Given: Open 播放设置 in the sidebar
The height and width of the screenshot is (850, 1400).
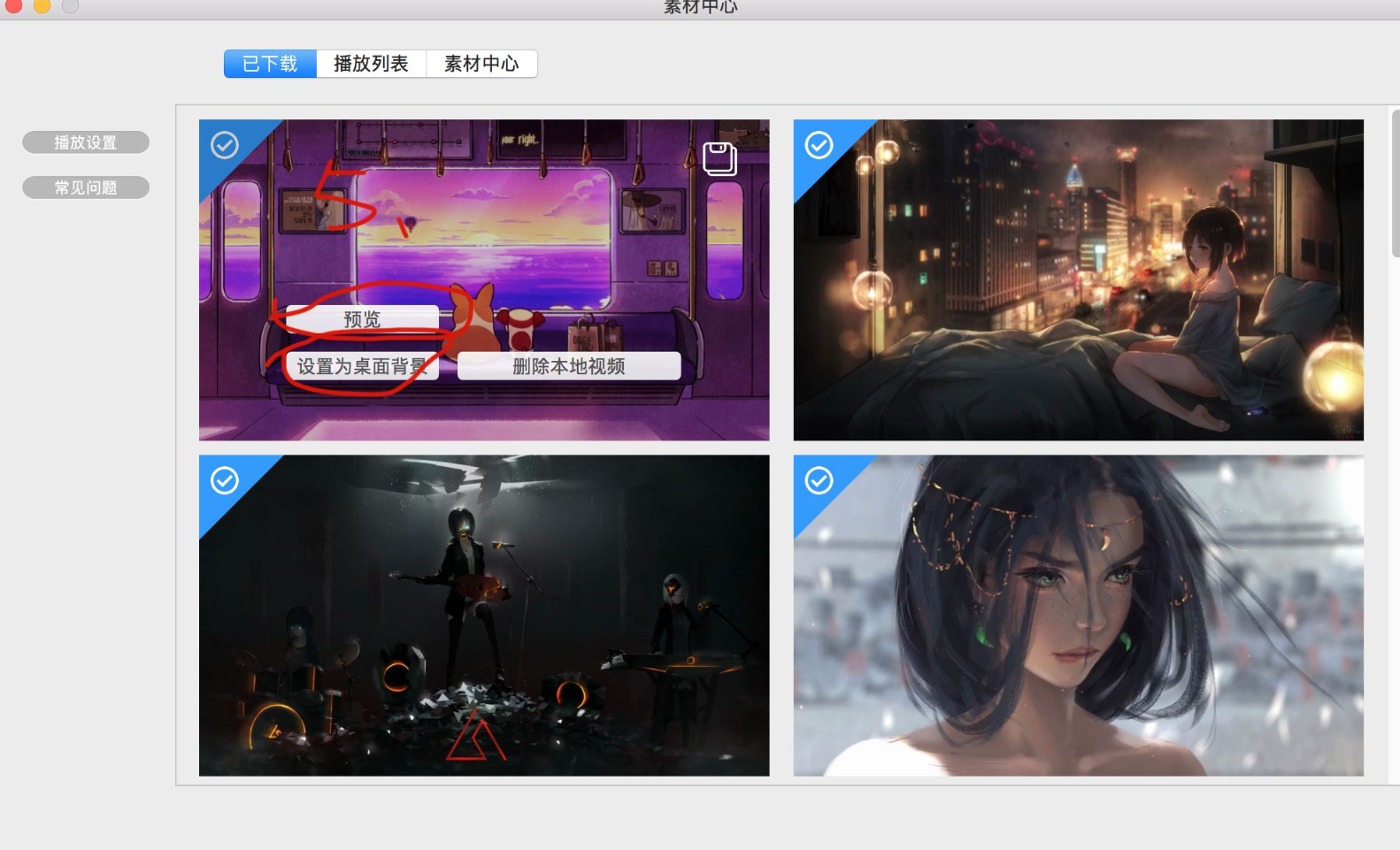Looking at the screenshot, I should pos(86,142).
